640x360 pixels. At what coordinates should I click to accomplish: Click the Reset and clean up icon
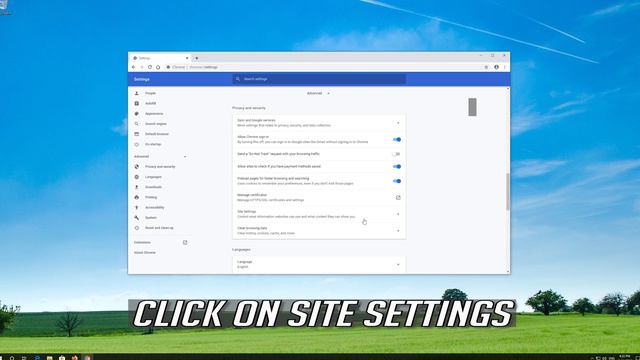[x=137, y=228]
